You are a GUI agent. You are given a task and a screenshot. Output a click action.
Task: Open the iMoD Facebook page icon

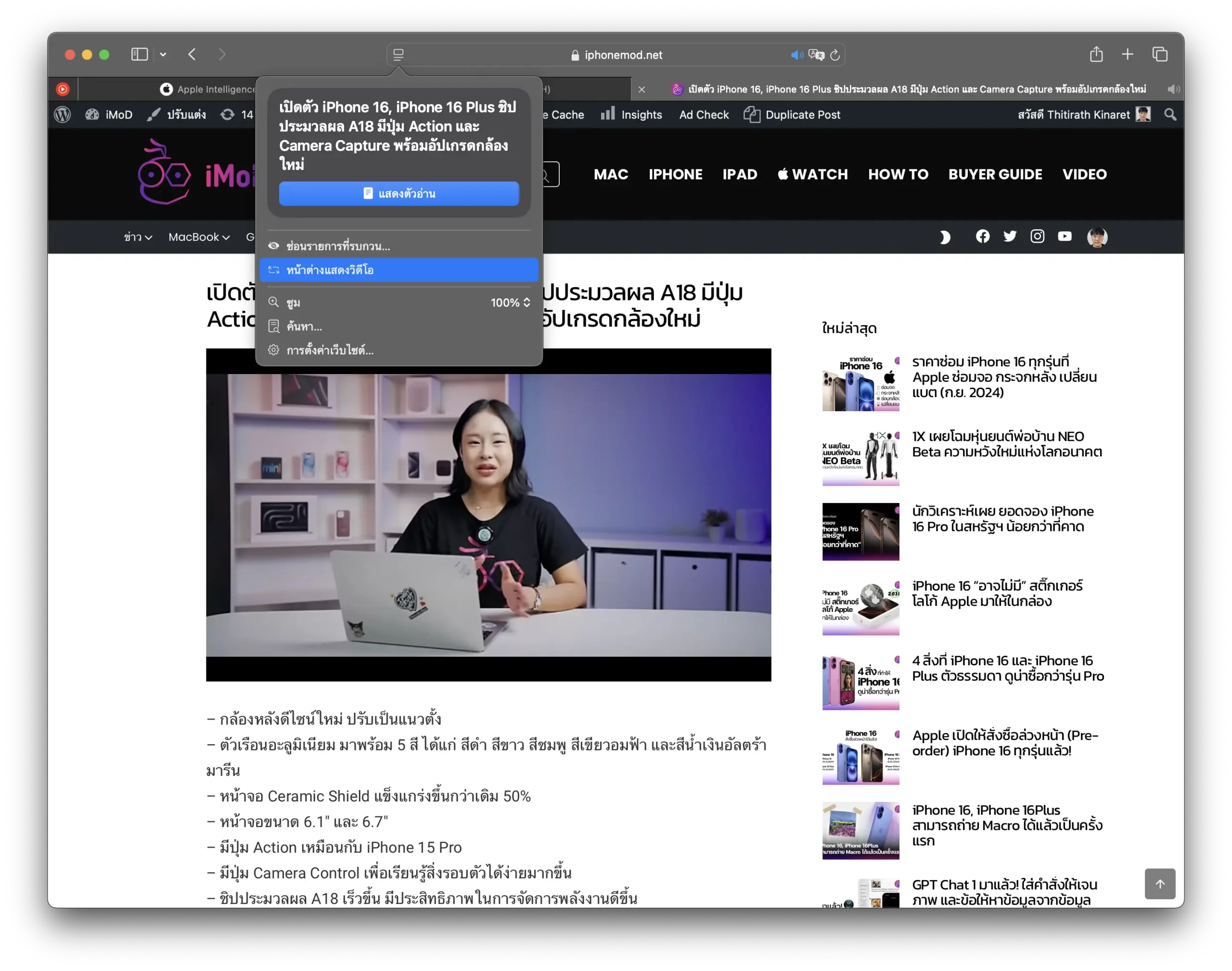[983, 236]
